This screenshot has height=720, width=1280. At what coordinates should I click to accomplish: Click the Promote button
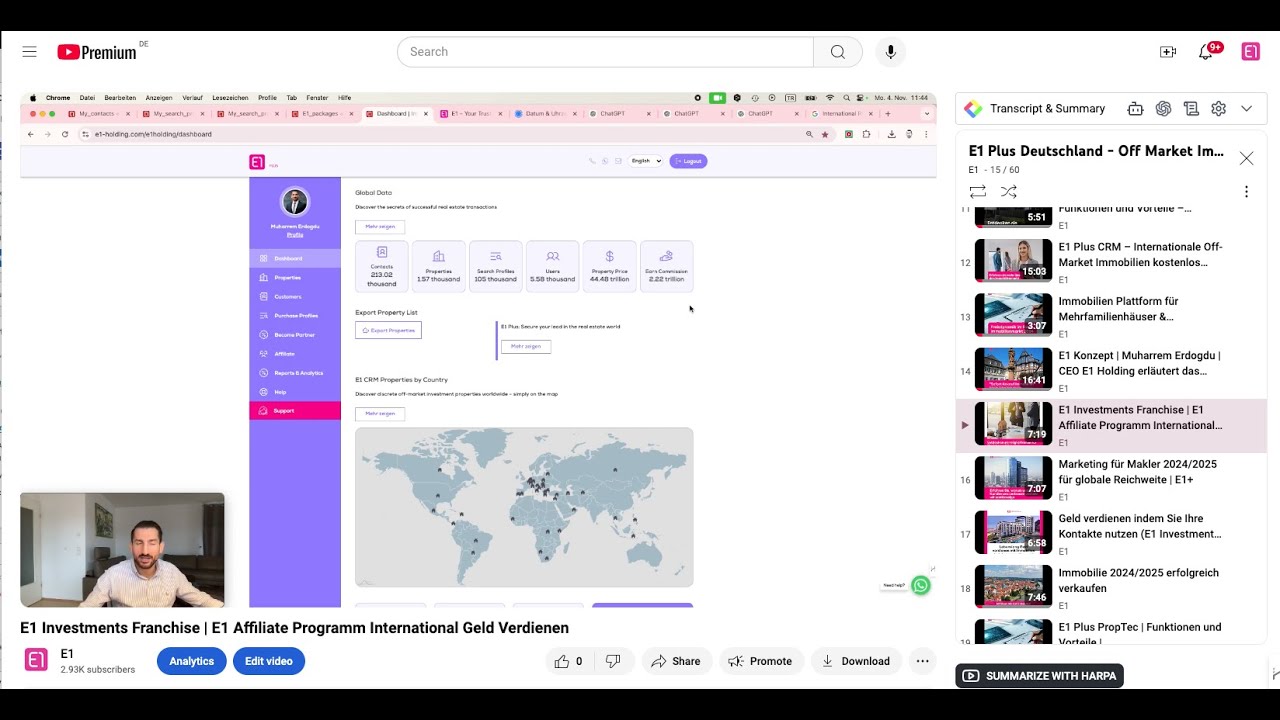[761, 661]
